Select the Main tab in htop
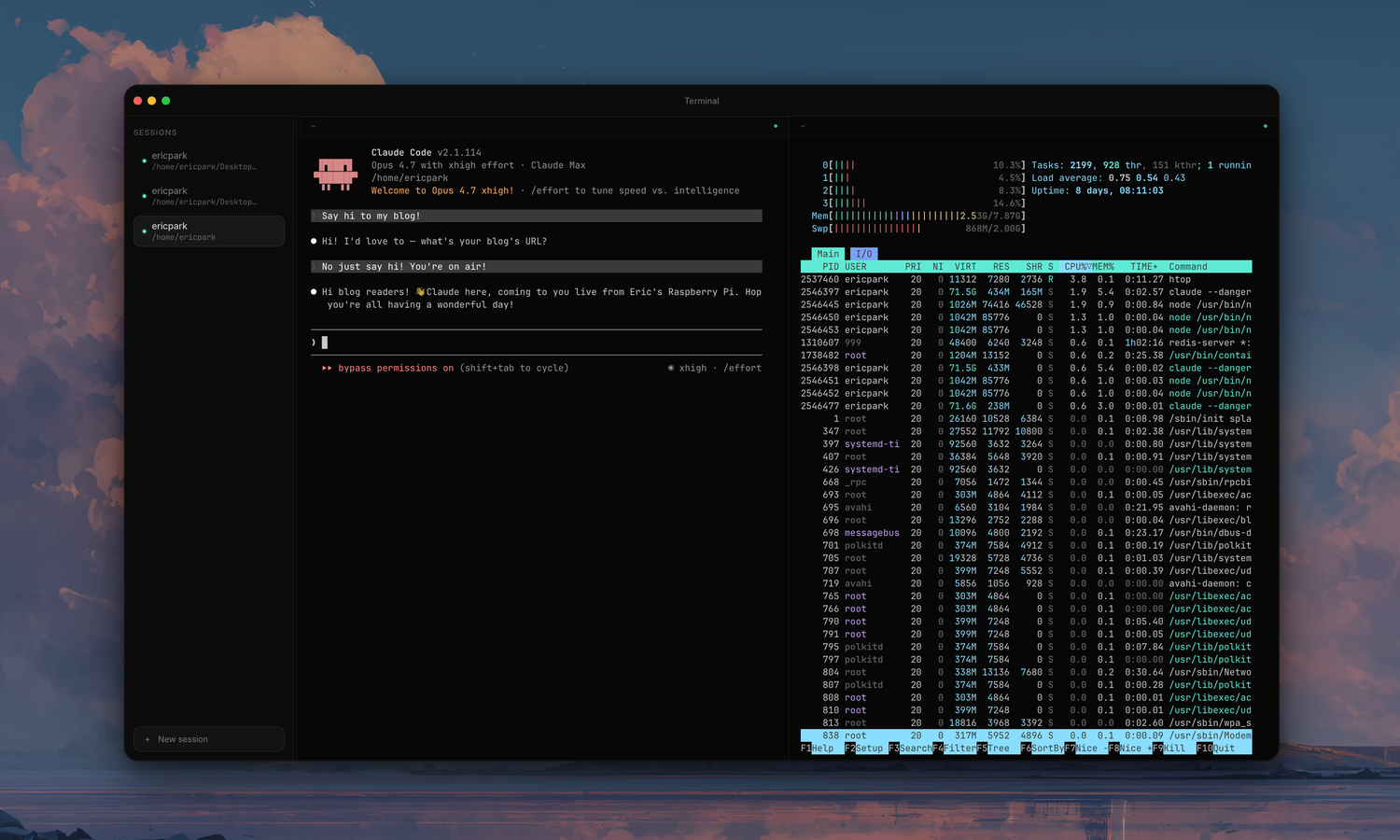Image resolution: width=1400 pixels, height=840 pixels. pos(827,254)
